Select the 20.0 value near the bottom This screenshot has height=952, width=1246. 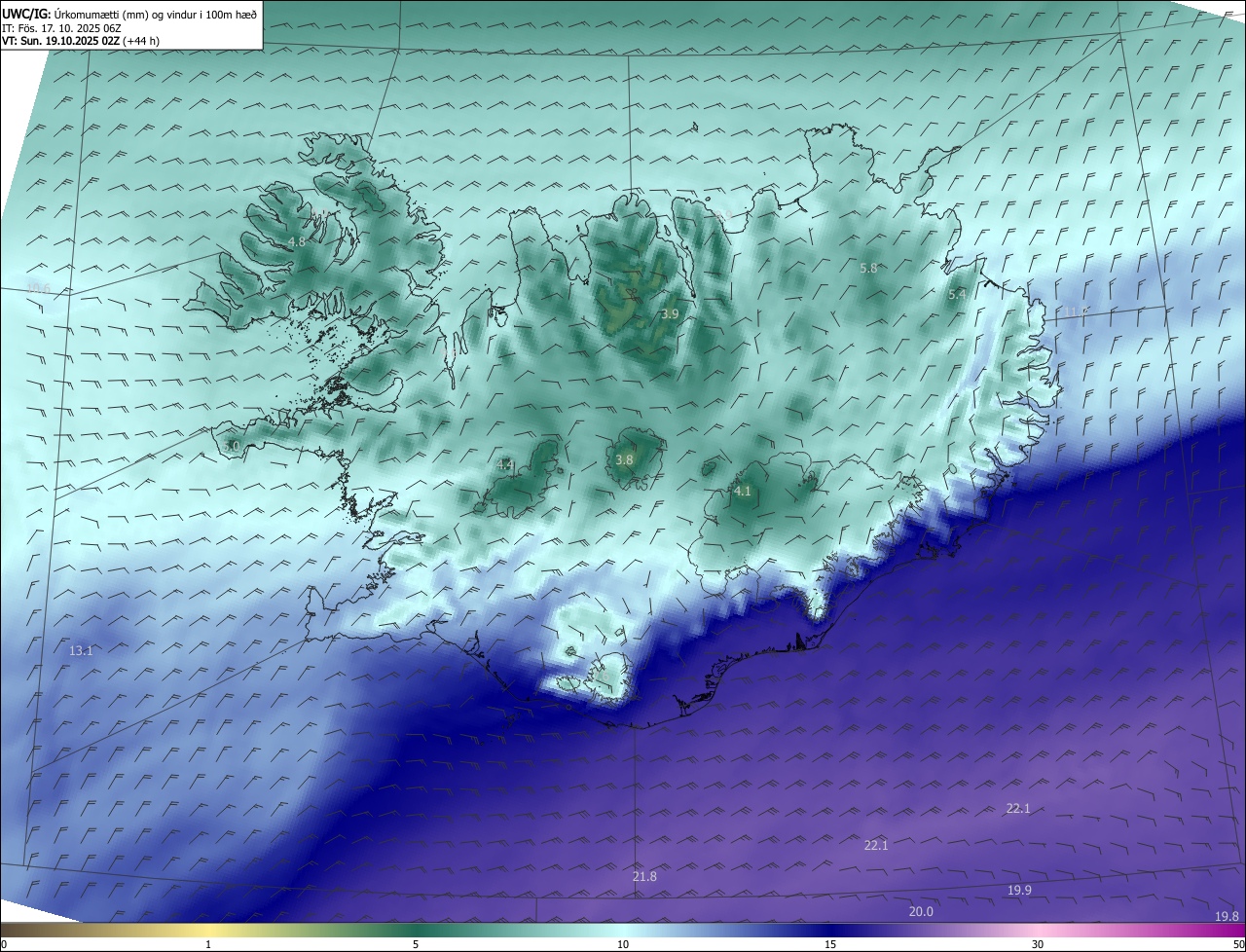coord(920,911)
